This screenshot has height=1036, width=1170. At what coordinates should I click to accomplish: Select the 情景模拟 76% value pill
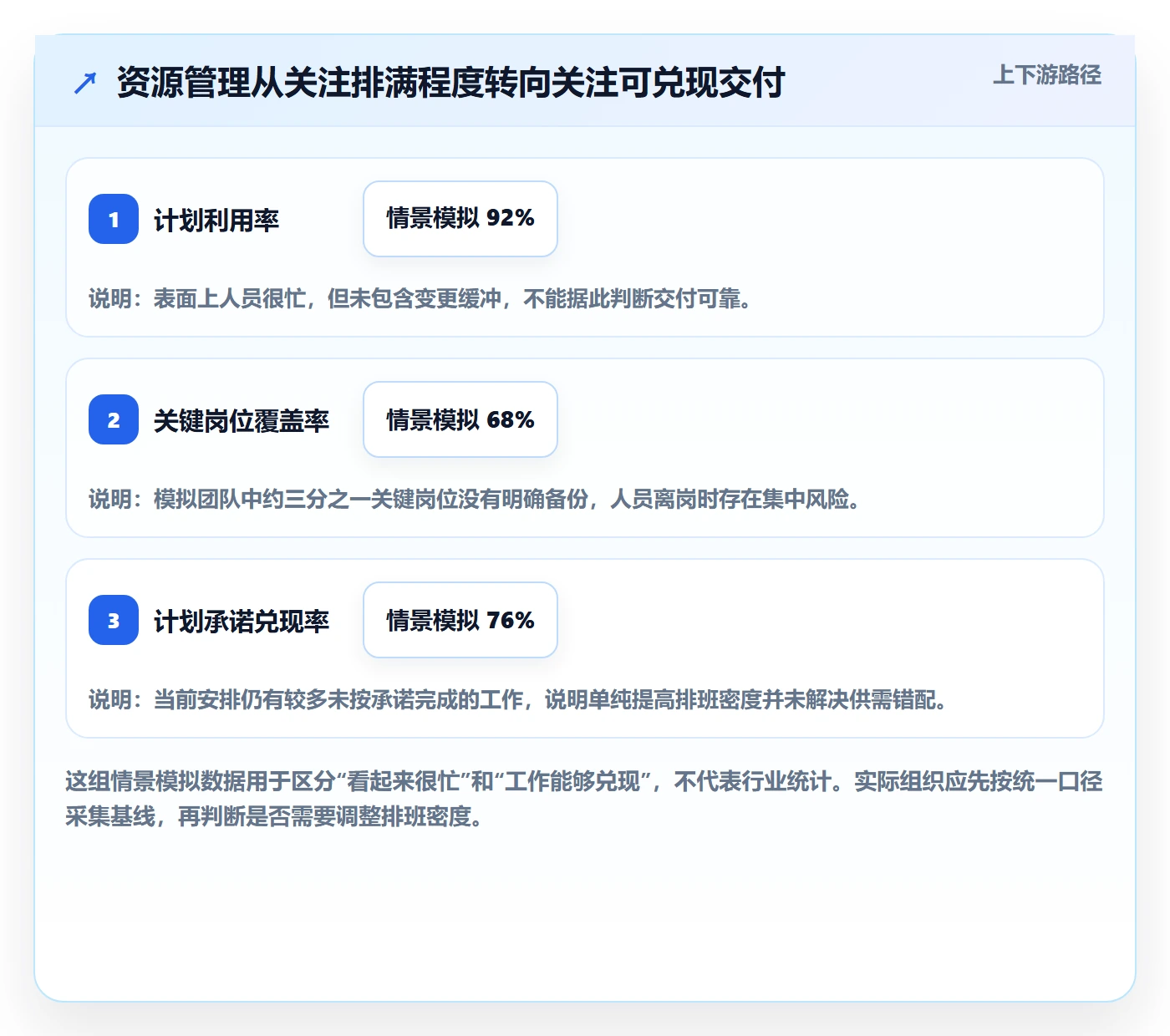460,620
